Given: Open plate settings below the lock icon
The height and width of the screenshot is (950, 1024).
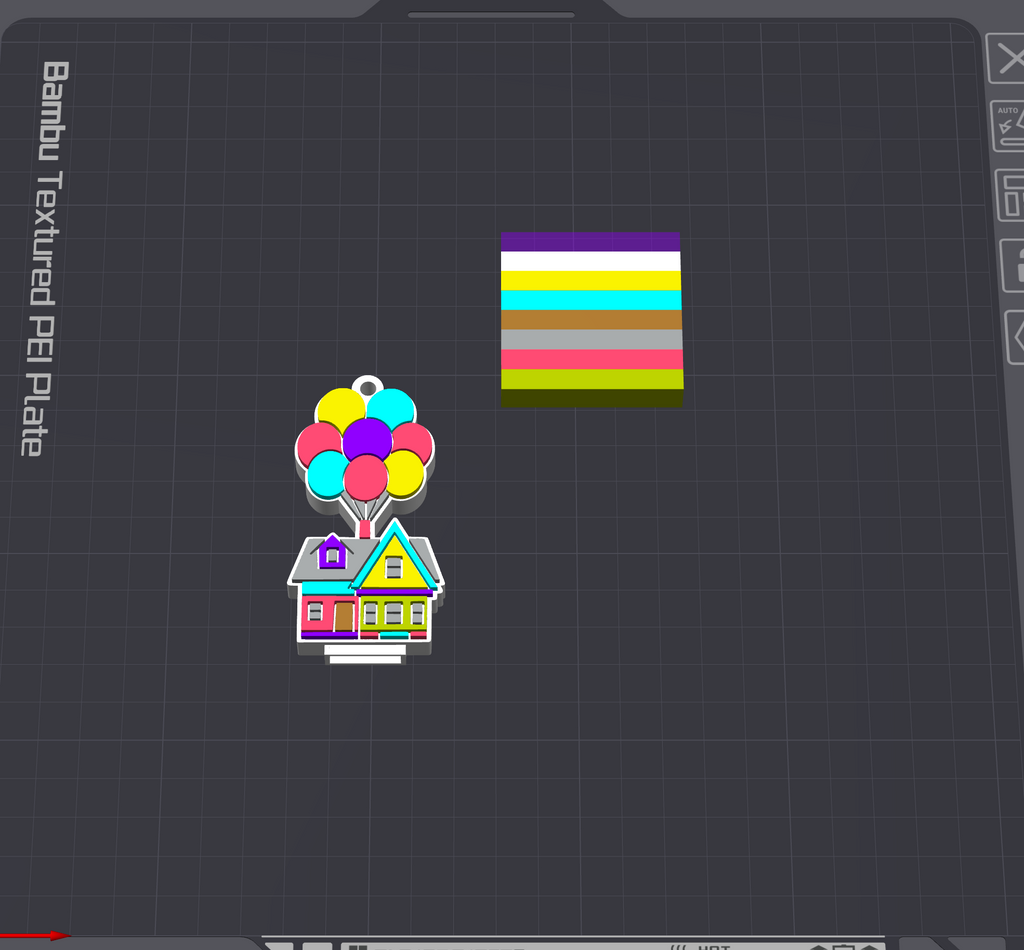Looking at the screenshot, I should pos(1014,337).
